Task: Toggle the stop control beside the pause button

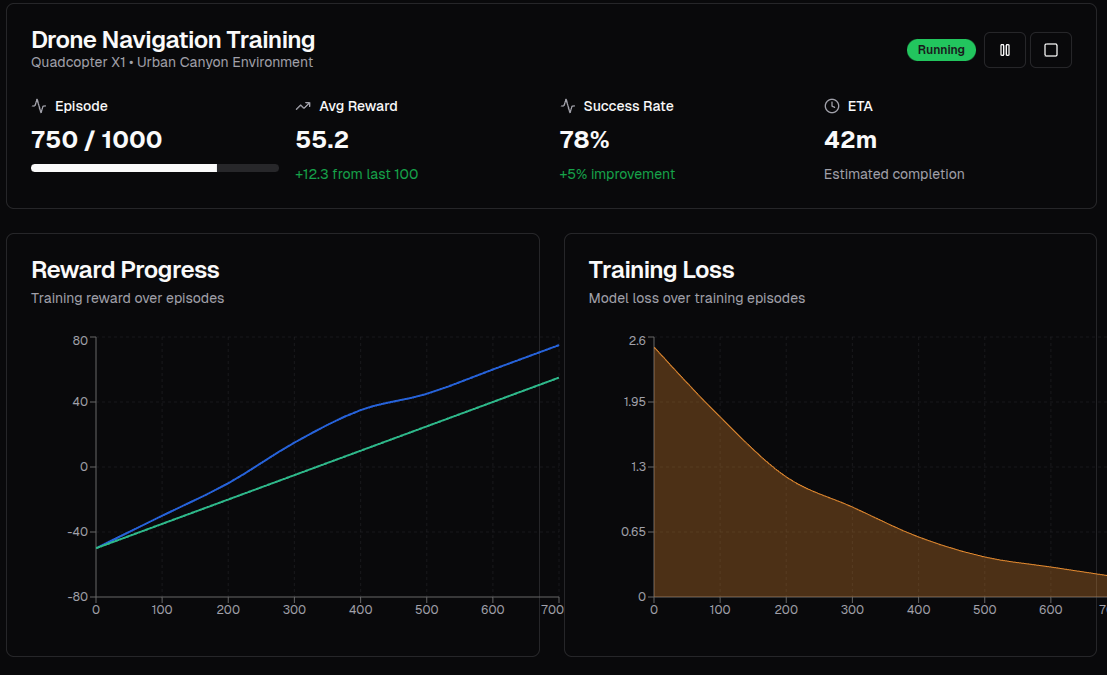Action: (x=1050, y=49)
